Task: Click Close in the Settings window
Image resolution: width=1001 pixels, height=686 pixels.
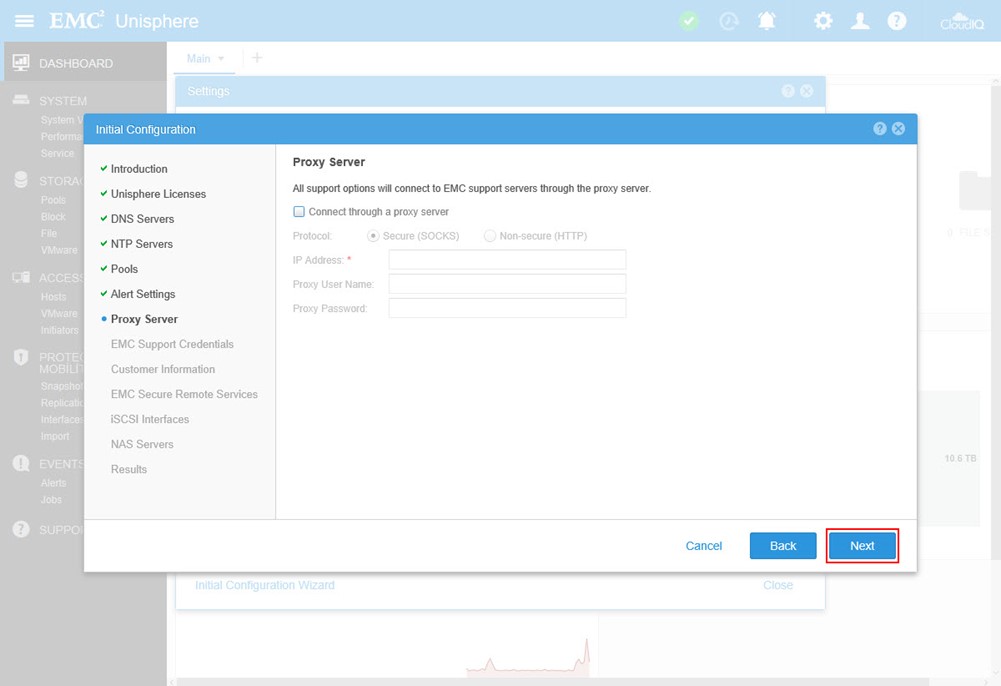Action: pos(778,585)
